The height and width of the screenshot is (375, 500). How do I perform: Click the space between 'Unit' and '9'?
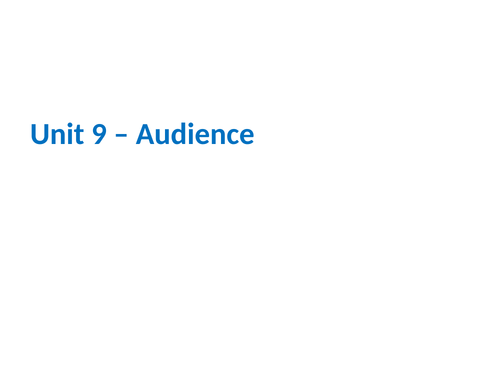pos(88,134)
